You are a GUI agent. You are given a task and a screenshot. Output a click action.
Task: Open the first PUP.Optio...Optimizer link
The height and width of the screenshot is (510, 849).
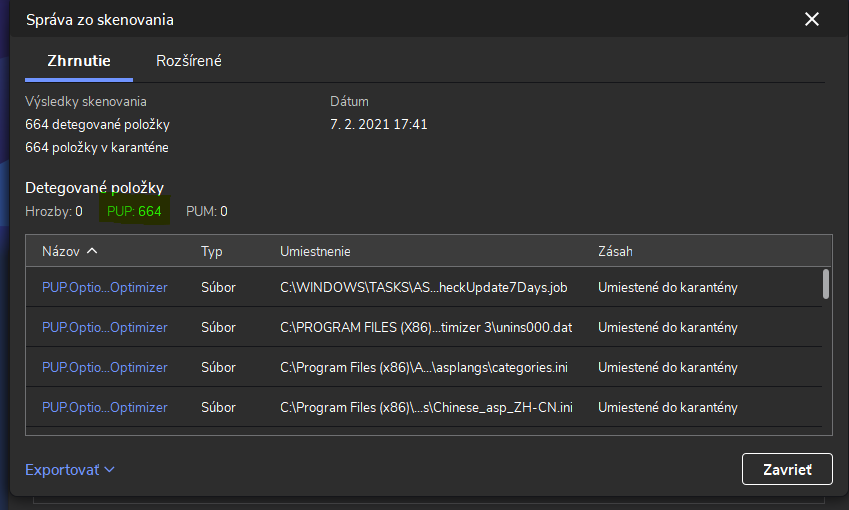coord(105,288)
